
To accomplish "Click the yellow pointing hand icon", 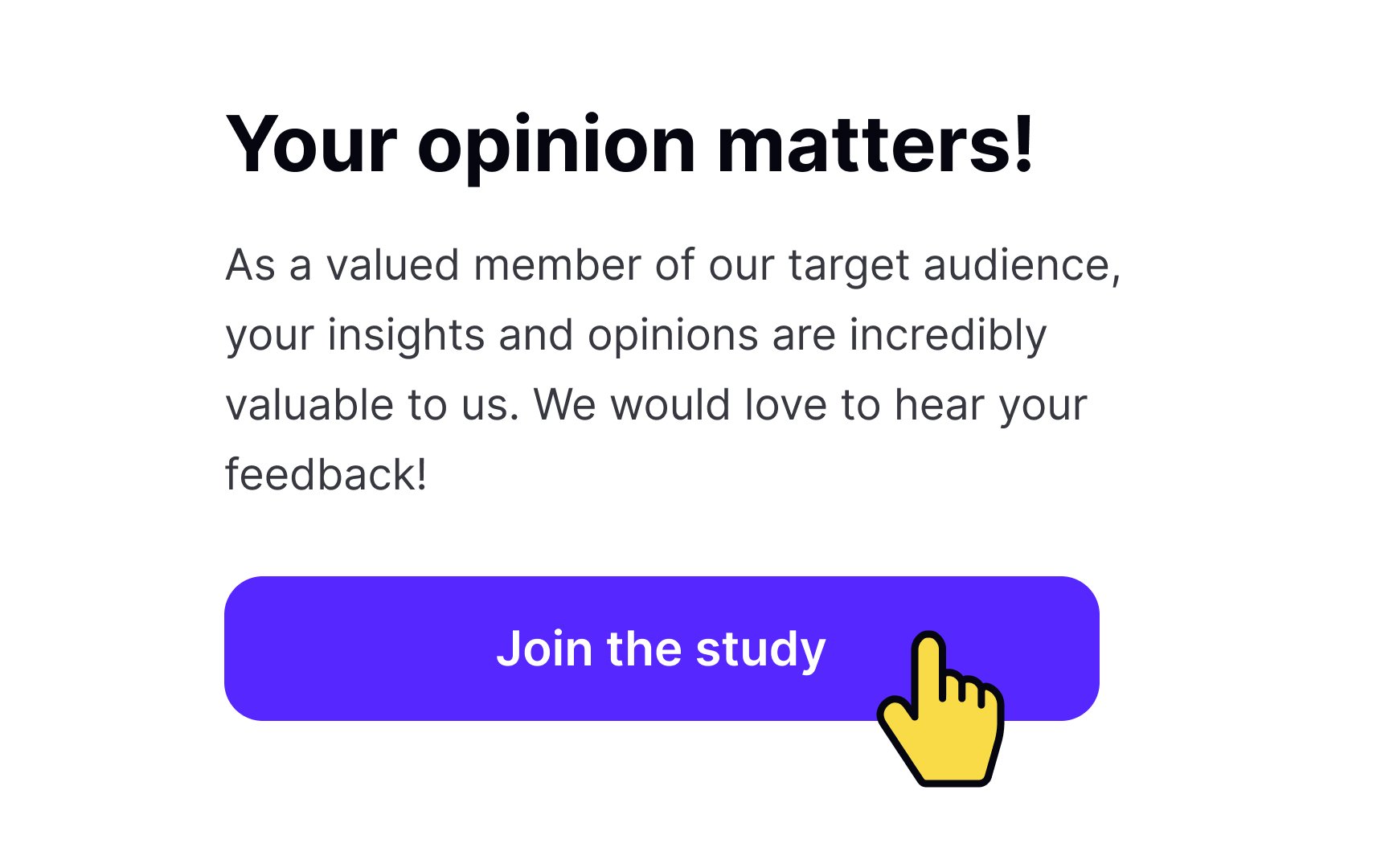I will [x=940, y=709].
